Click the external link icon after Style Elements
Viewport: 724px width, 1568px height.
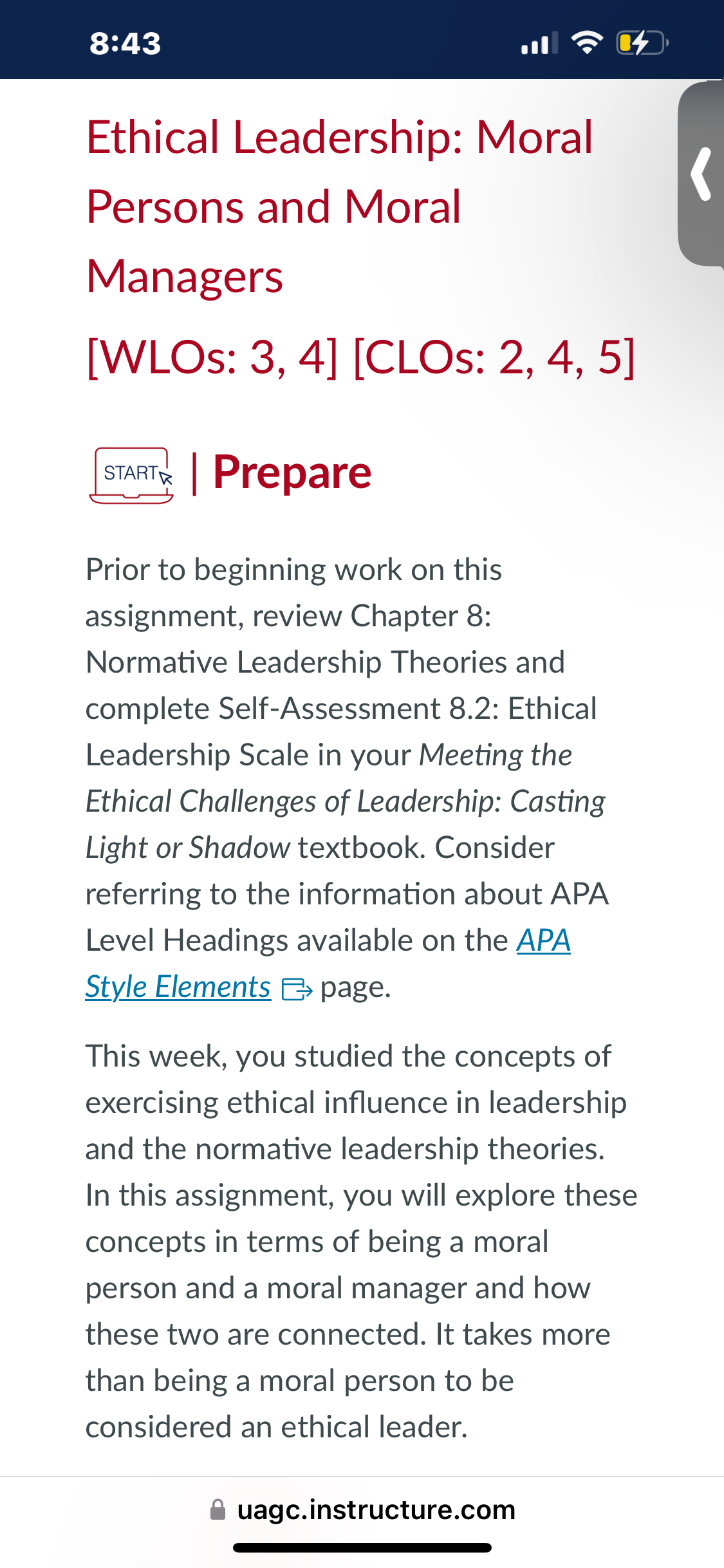pos(297,989)
